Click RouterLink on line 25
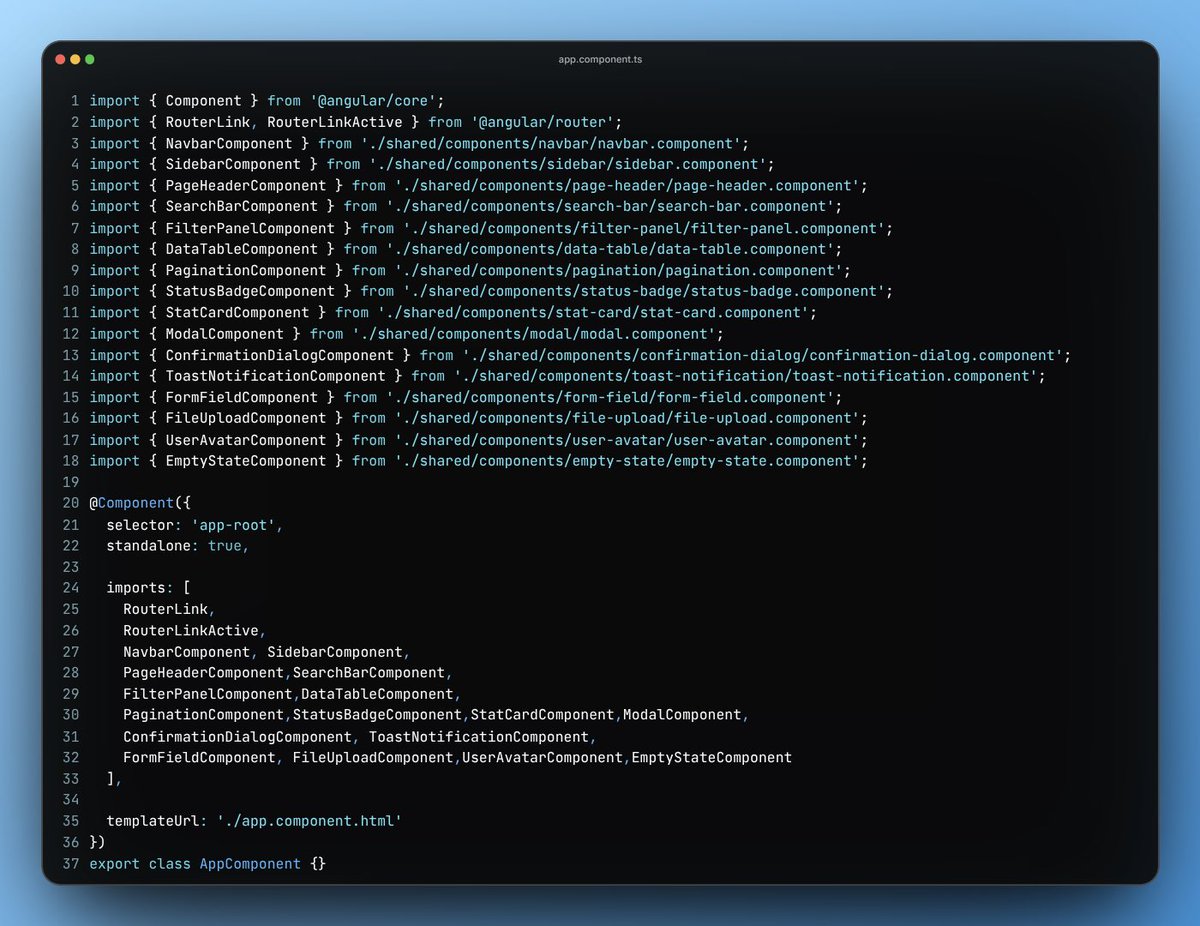 coord(165,609)
